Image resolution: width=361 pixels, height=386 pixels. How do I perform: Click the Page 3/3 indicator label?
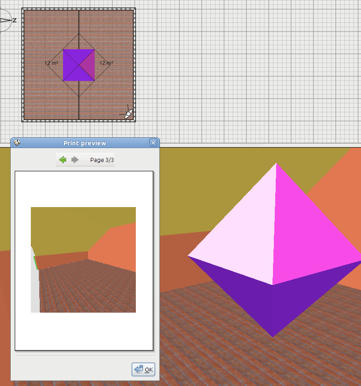[102, 160]
